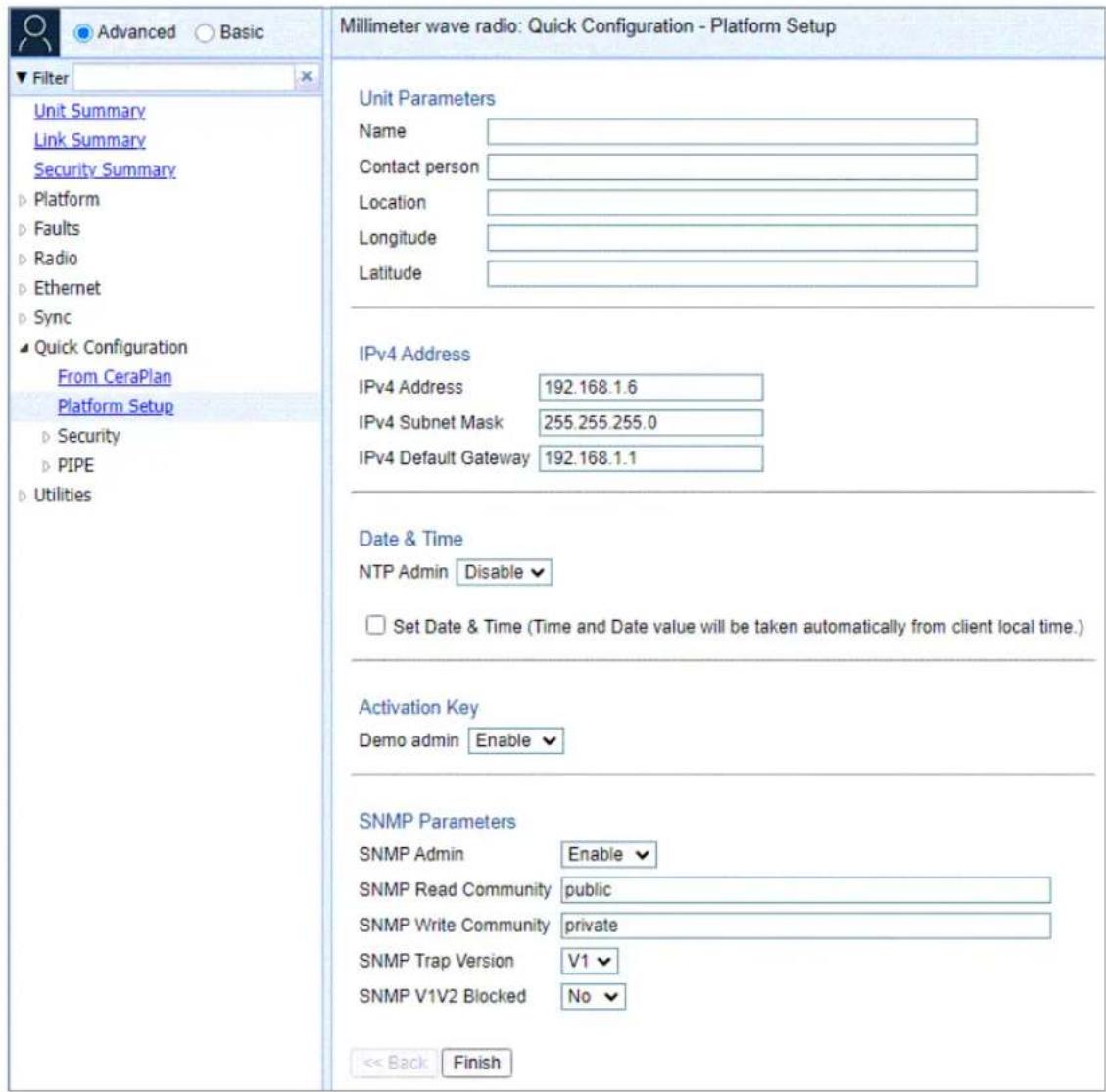
Task: Click the Unit Parameters section heading
Action: [x=427, y=99]
